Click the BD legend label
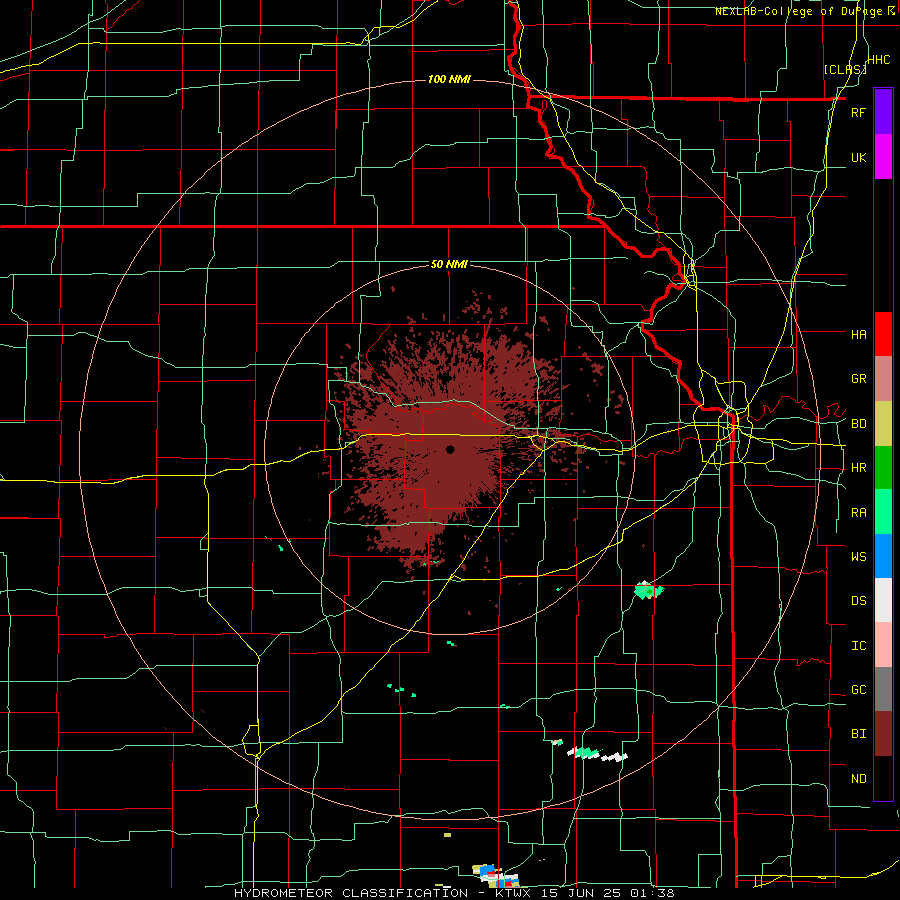Image resolution: width=900 pixels, height=900 pixels. click(858, 424)
